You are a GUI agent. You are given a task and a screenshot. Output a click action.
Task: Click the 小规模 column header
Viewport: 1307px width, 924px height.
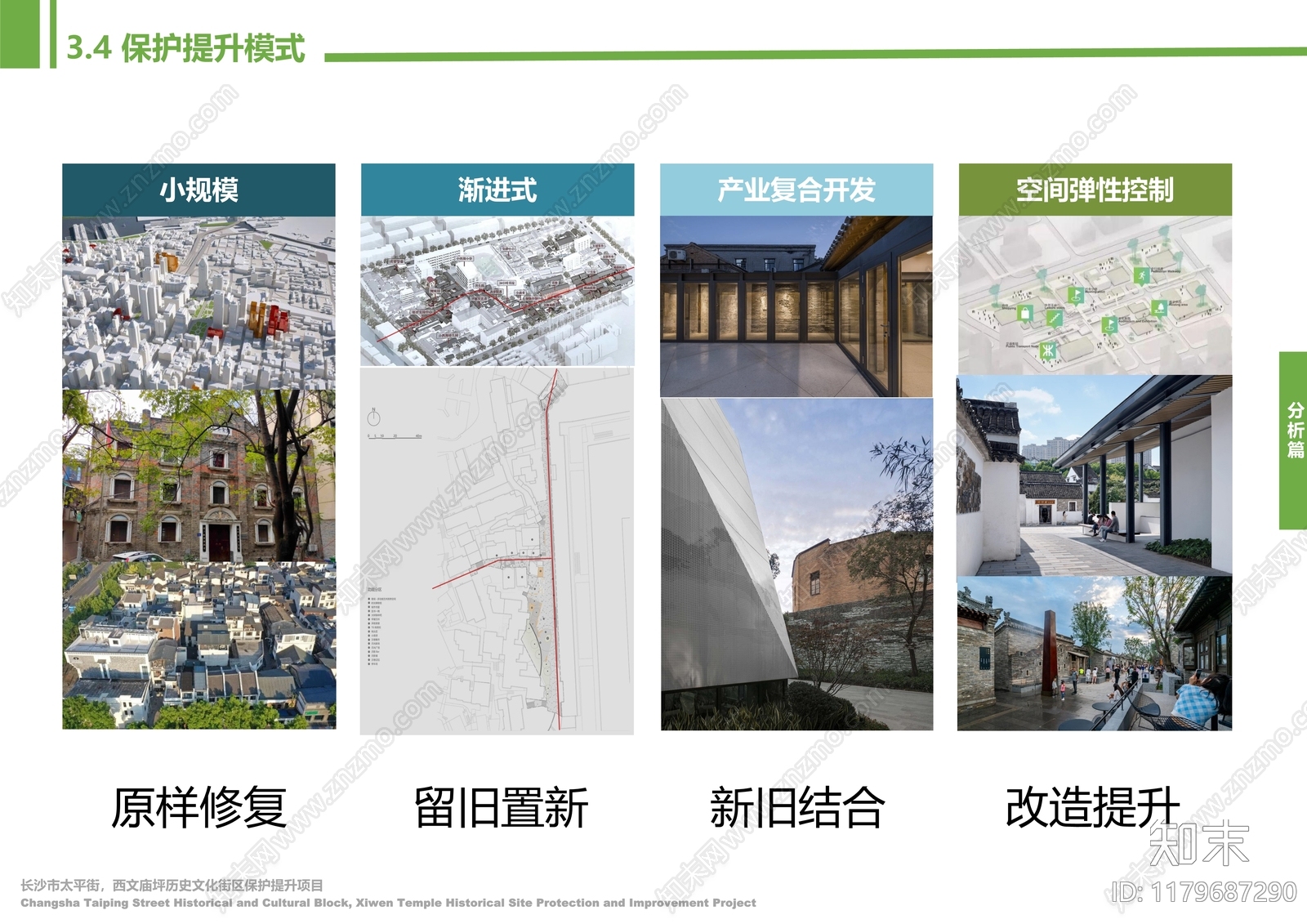[199, 190]
